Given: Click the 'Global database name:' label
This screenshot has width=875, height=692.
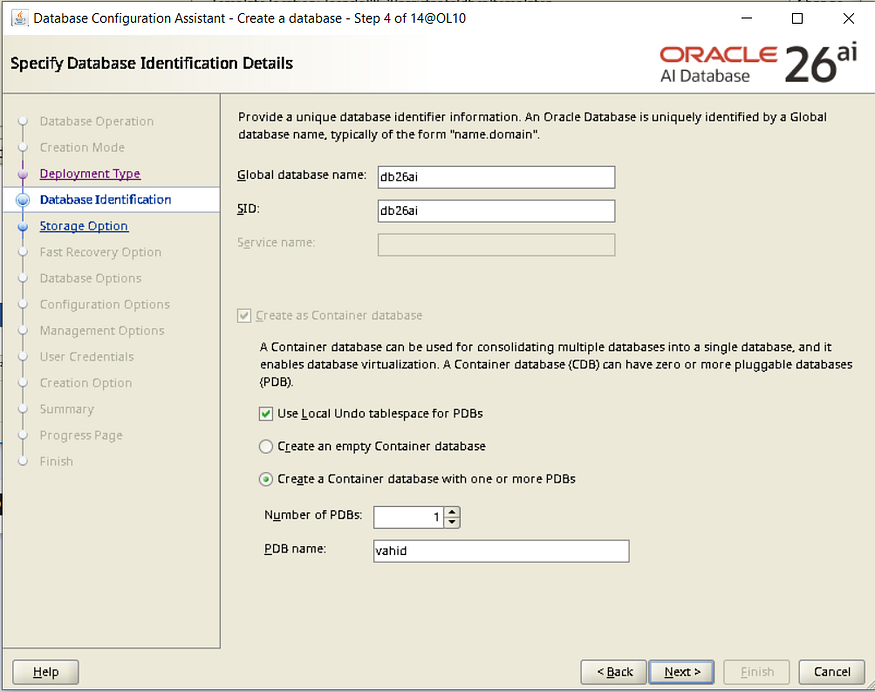Looking at the screenshot, I should click(x=302, y=175).
